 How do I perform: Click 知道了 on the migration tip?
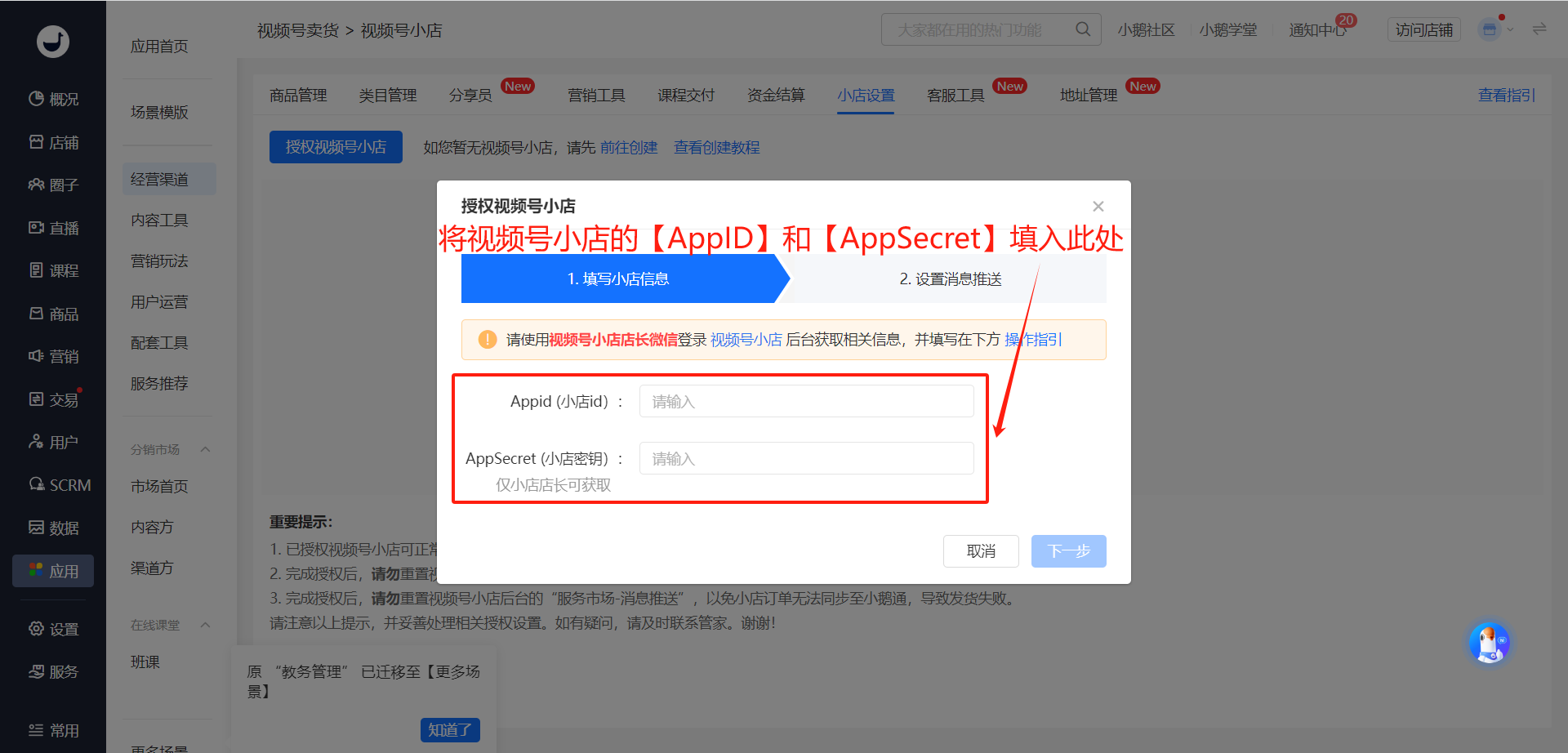coord(450,730)
